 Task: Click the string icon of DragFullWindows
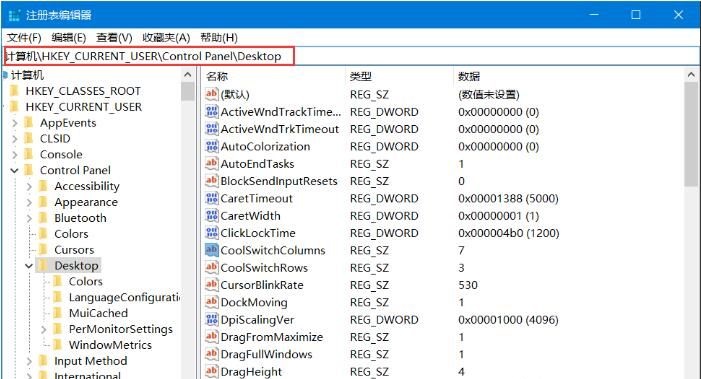point(211,354)
